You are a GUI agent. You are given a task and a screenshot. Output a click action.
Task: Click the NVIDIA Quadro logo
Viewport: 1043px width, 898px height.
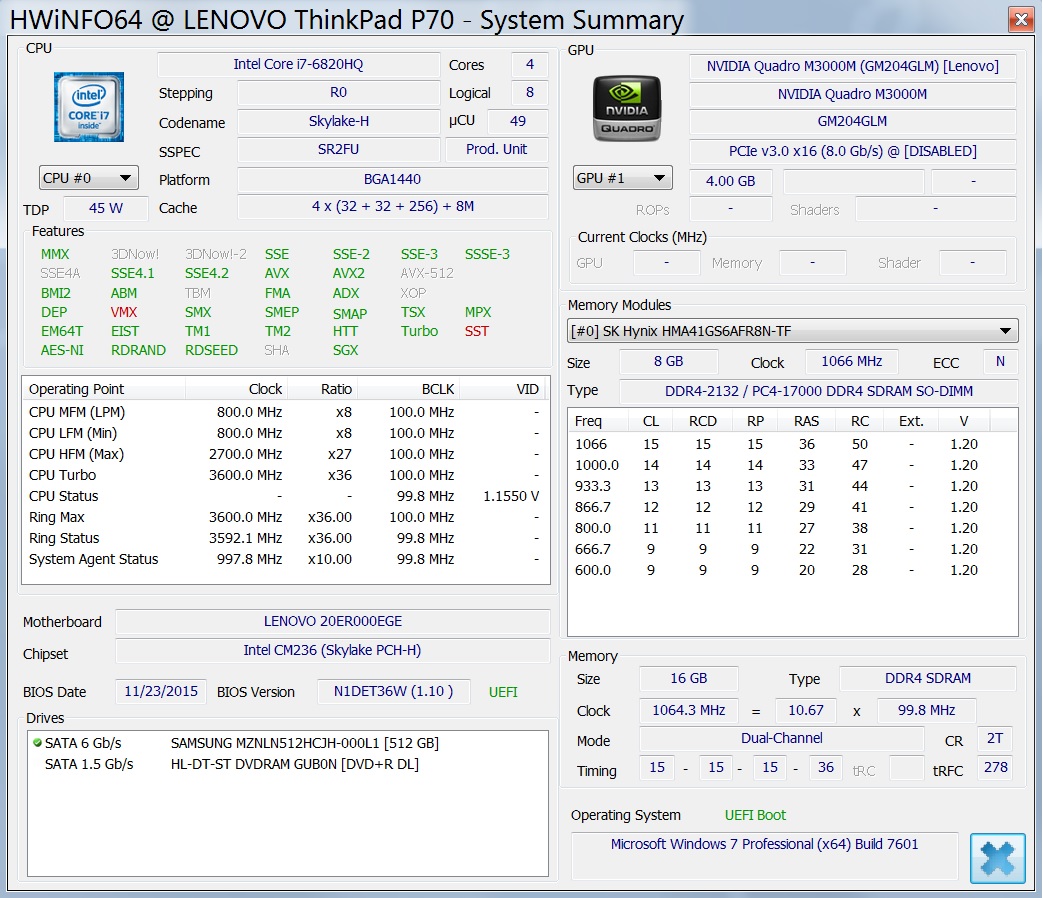point(627,107)
